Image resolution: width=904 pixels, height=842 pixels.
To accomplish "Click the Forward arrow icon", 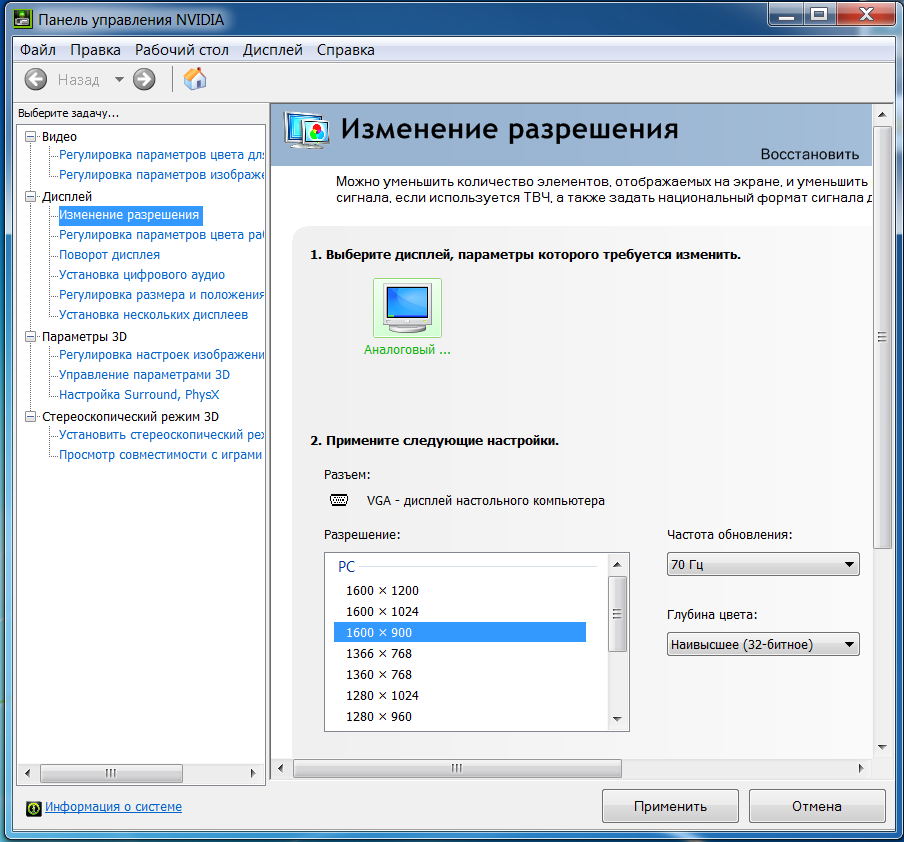I will coord(144,79).
